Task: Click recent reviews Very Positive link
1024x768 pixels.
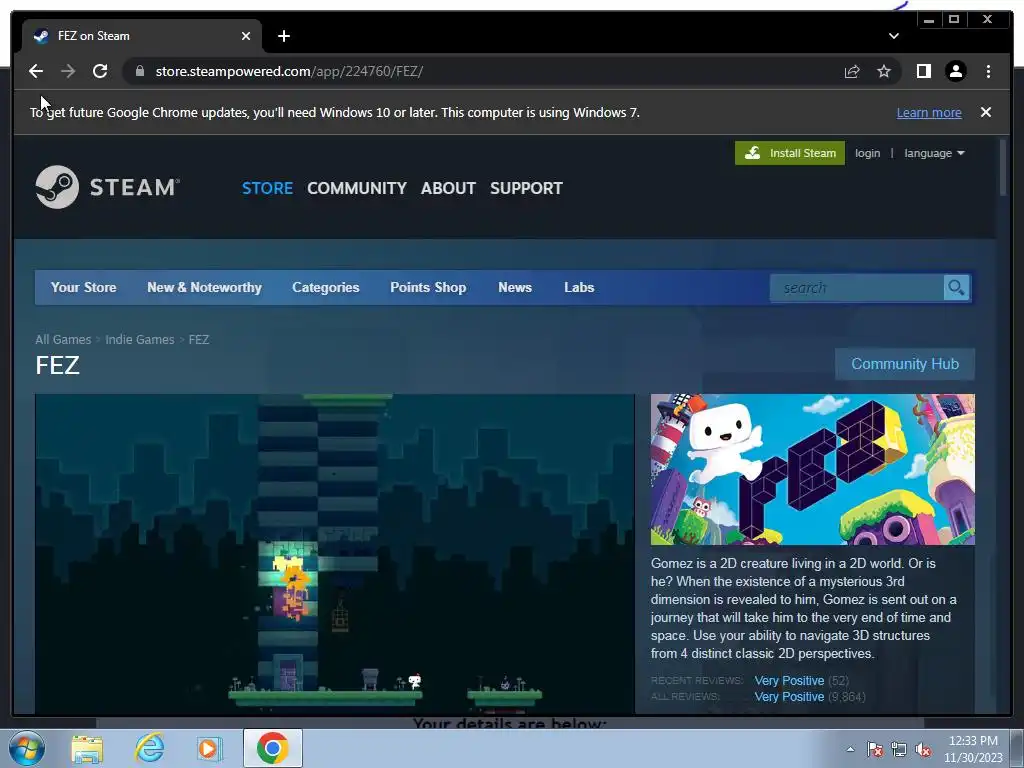Action: click(789, 680)
